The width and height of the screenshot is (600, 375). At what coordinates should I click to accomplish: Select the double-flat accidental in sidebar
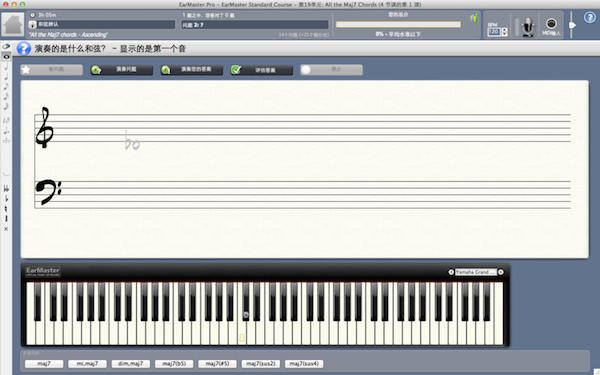click(x=6, y=189)
